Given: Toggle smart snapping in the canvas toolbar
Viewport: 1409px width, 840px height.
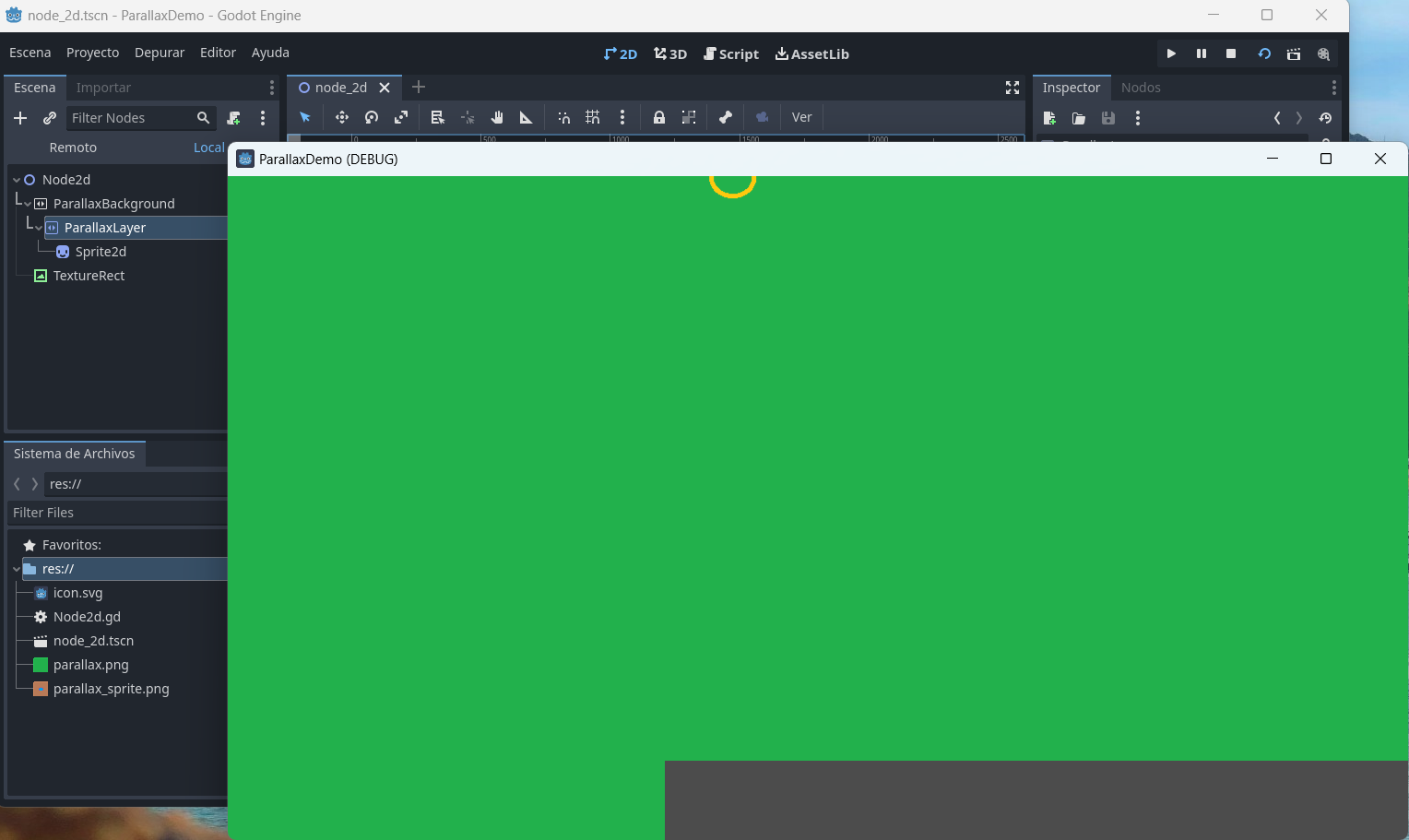Looking at the screenshot, I should tap(563, 117).
